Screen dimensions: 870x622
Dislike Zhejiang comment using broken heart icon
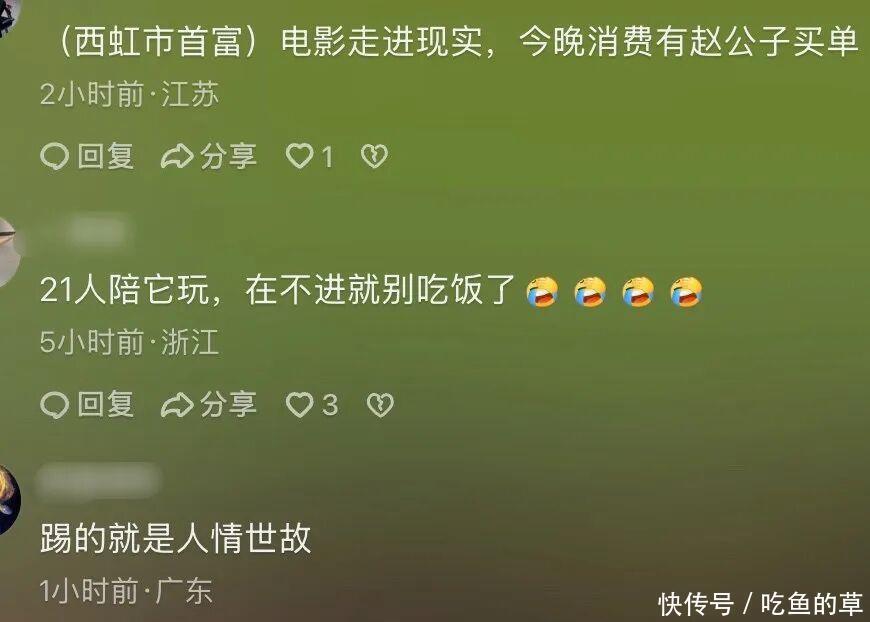coord(381,404)
